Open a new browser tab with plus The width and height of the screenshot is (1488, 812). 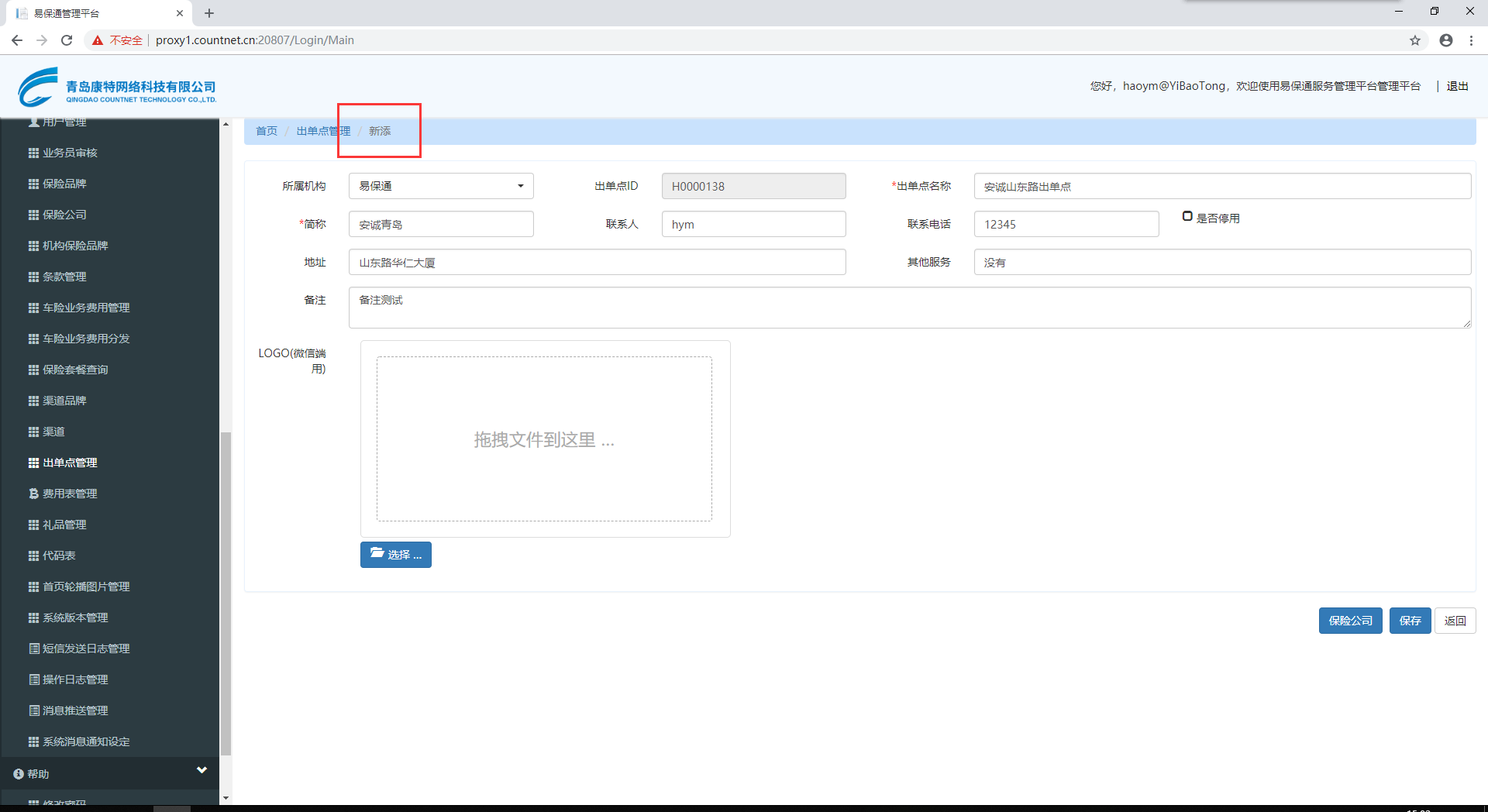click(209, 13)
